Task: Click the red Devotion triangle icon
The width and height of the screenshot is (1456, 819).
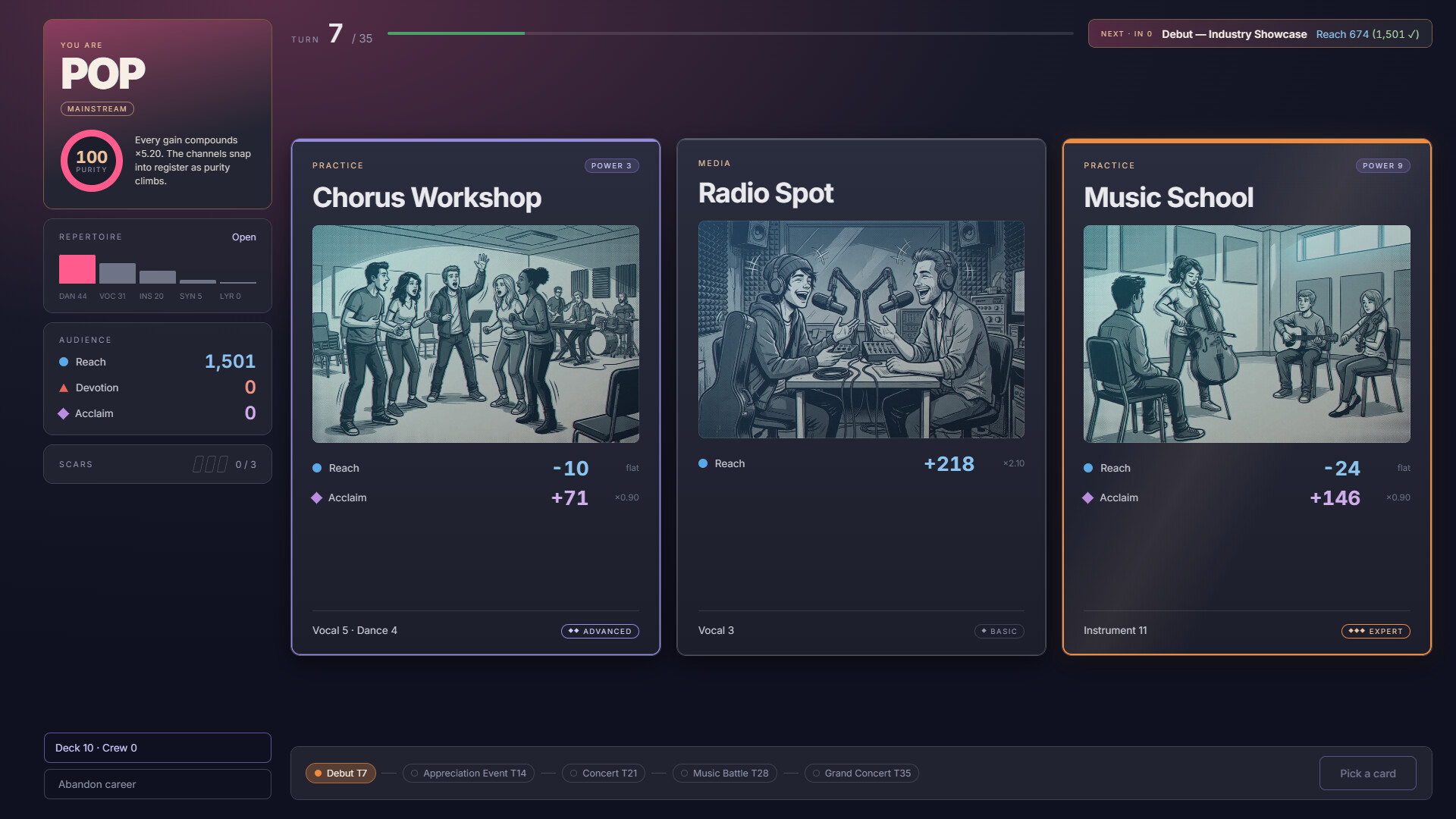Action: click(64, 388)
